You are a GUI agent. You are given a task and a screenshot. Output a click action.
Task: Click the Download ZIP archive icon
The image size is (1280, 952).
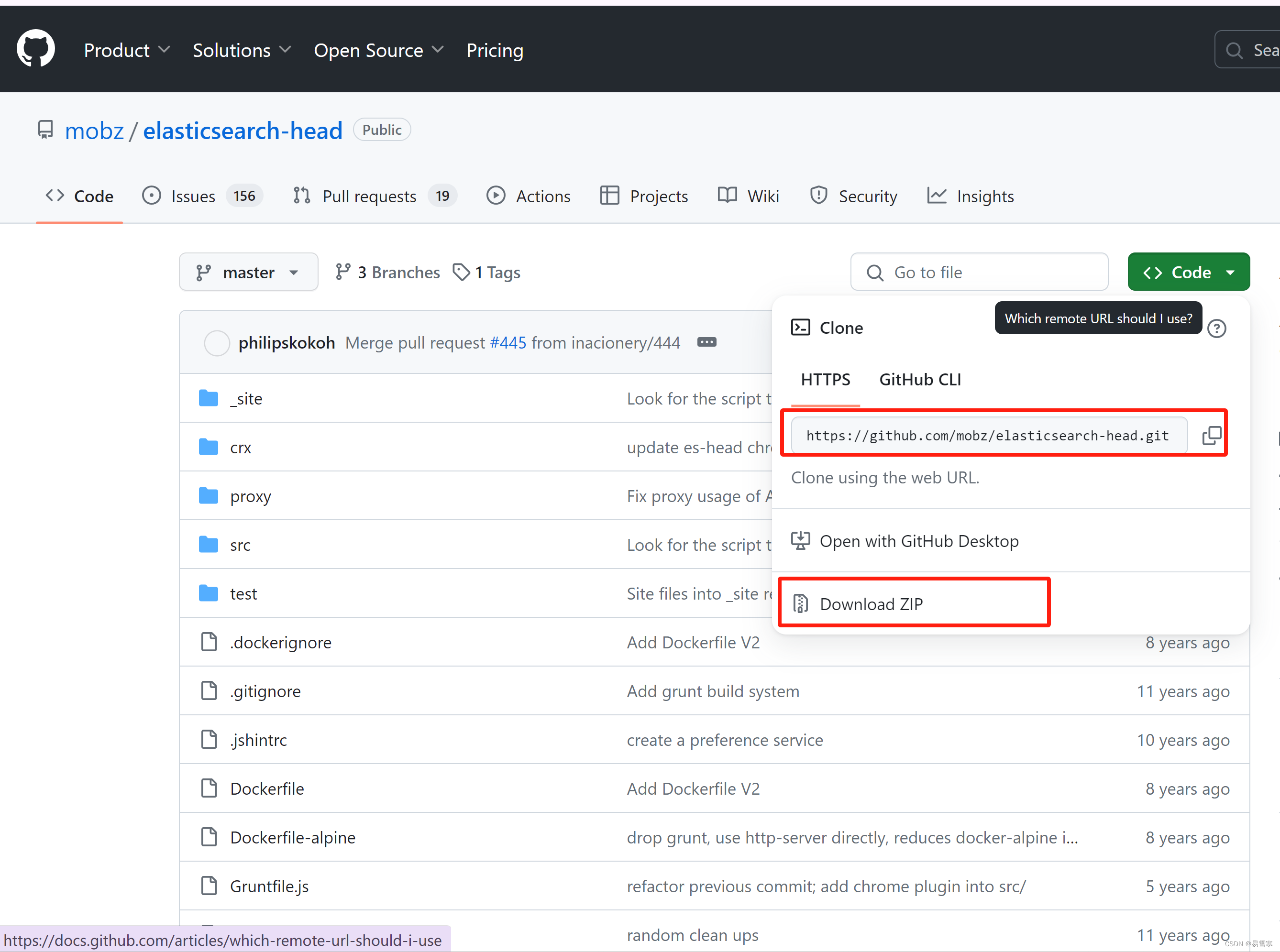(x=801, y=603)
